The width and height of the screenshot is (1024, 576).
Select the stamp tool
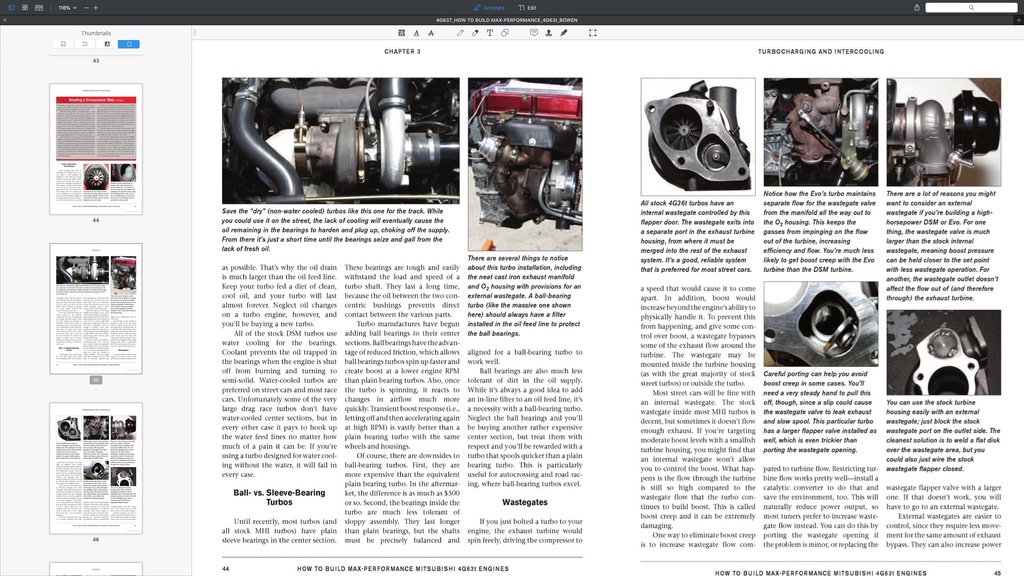point(549,33)
